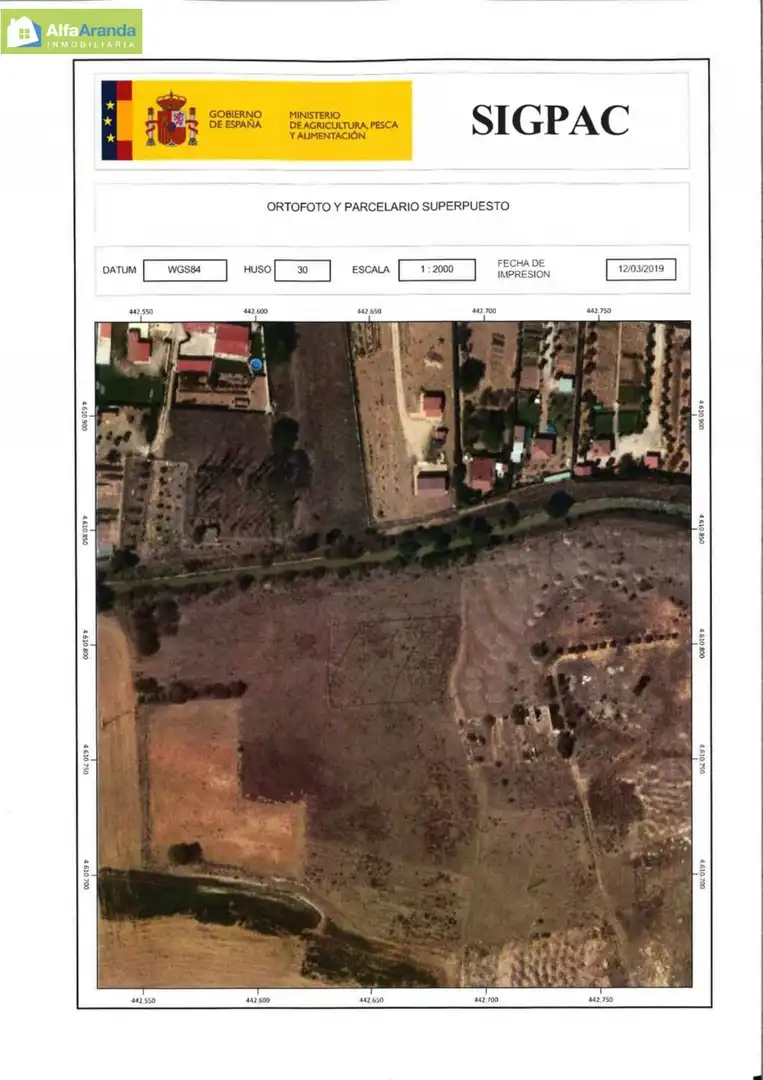Click left axis coordinate 4.610.800
The width and height of the screenshot is (763, 1080).
85,644
